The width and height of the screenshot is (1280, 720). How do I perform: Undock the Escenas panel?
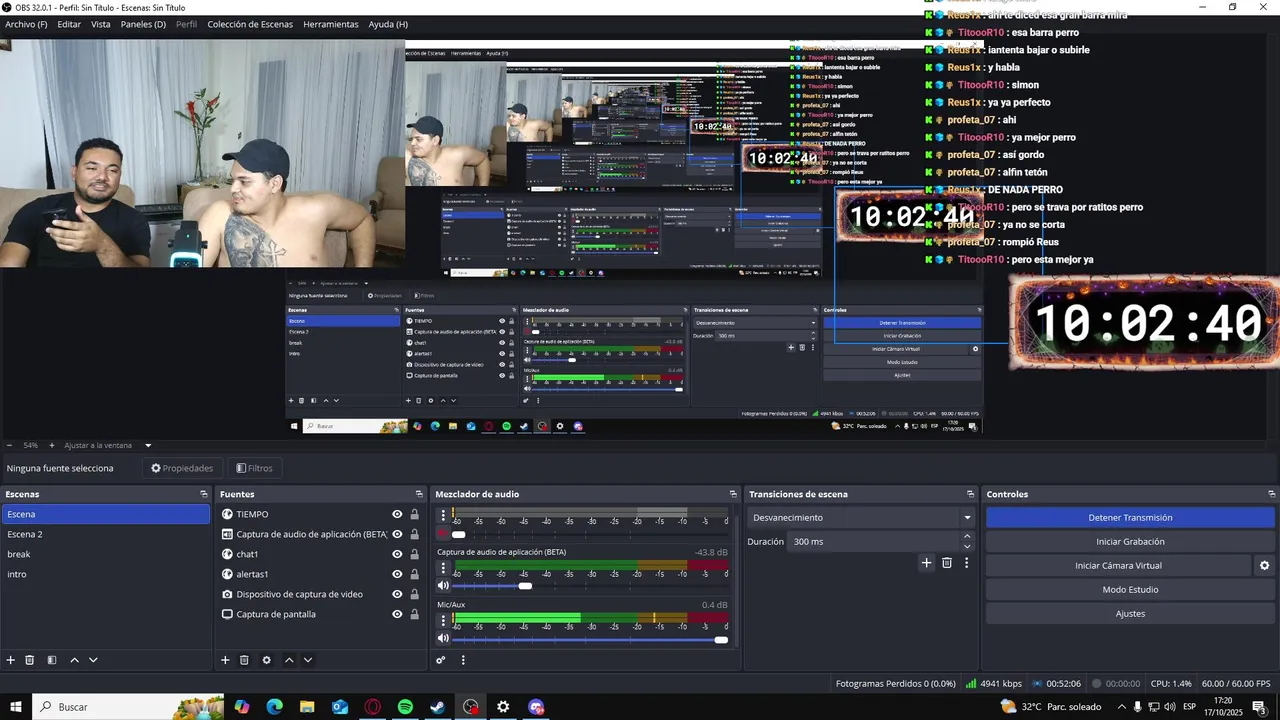(x=204, y=494)
